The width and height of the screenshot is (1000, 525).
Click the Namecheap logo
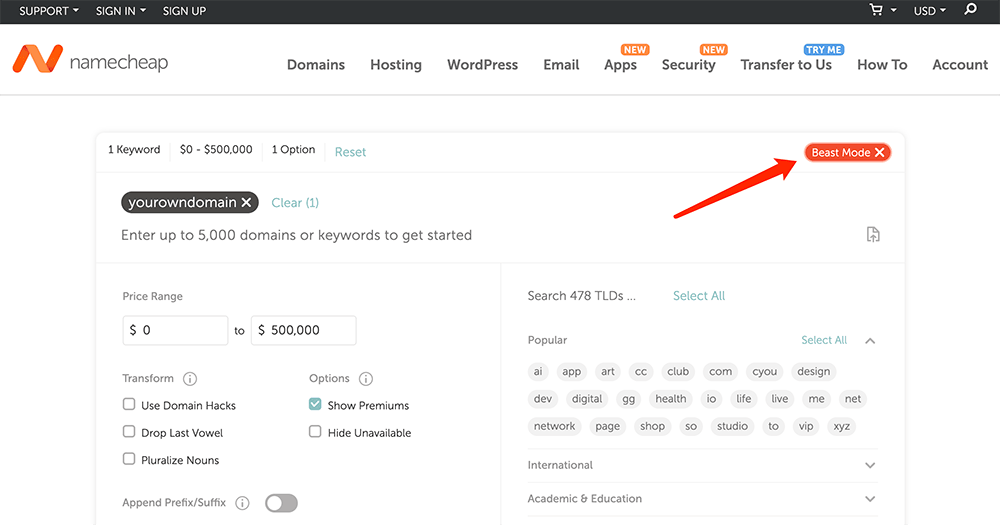tap(90, 59)
